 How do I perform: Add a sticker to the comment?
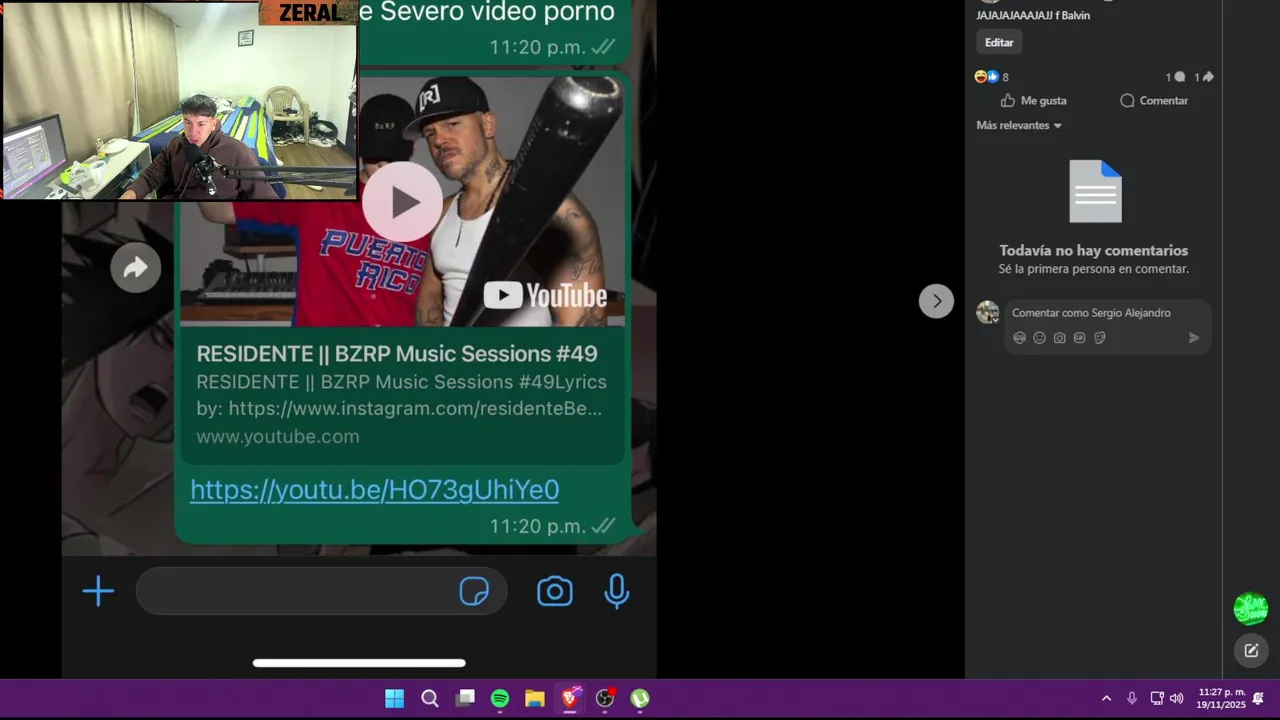(x=1099, y=338)
